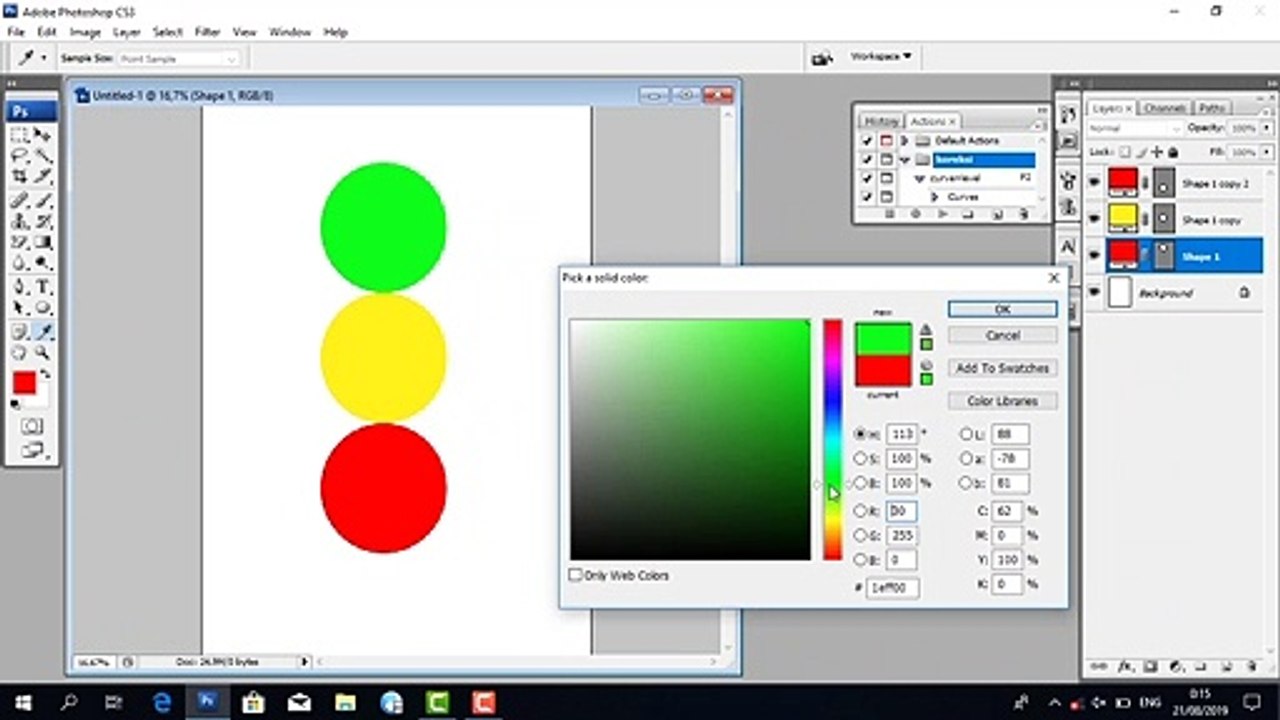Viewport: 1280px width, 720px height.
Task: Click the Lock all icon in Layers panel
Action: [x=1172, y=152]
